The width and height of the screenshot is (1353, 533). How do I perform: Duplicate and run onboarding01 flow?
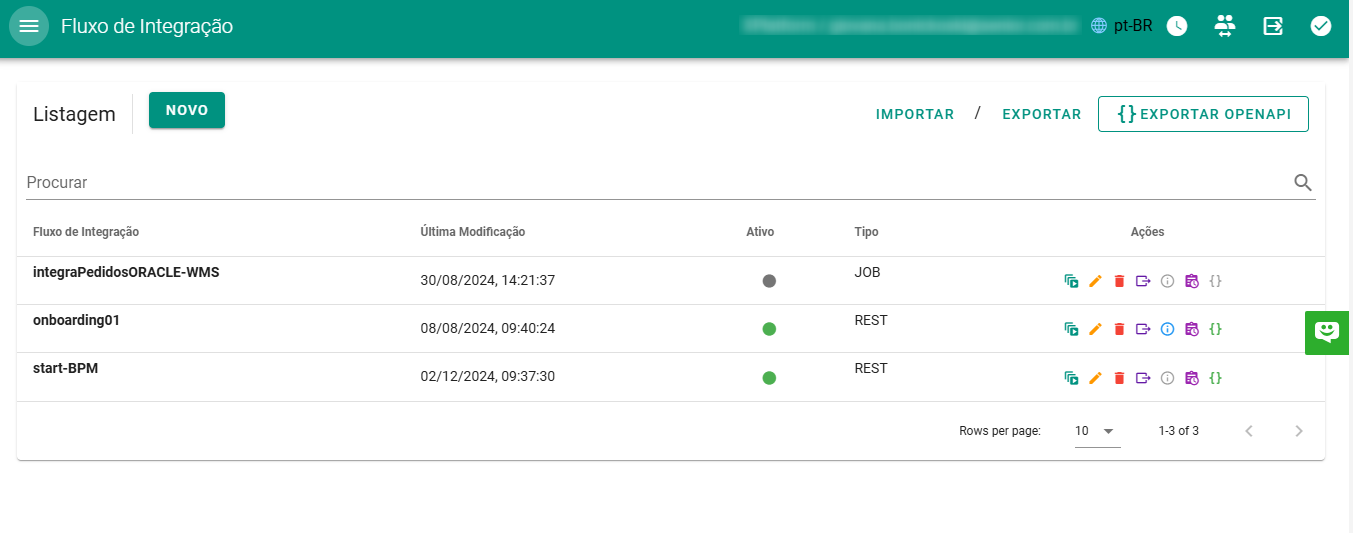1071,329
